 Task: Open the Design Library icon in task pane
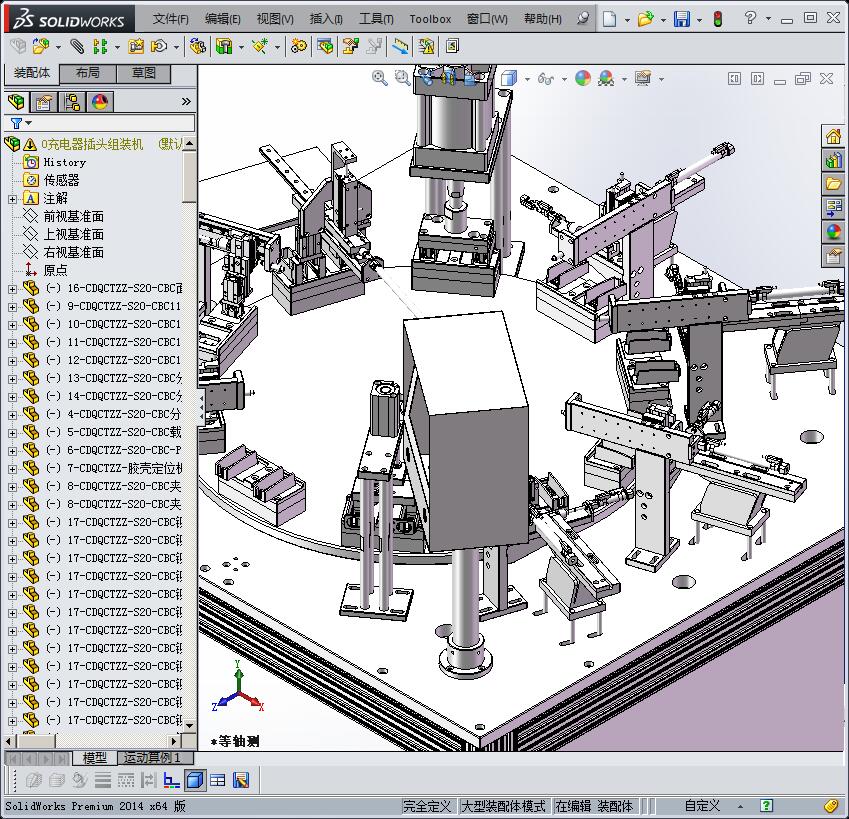pyautogui.click(x=833, y=160)
